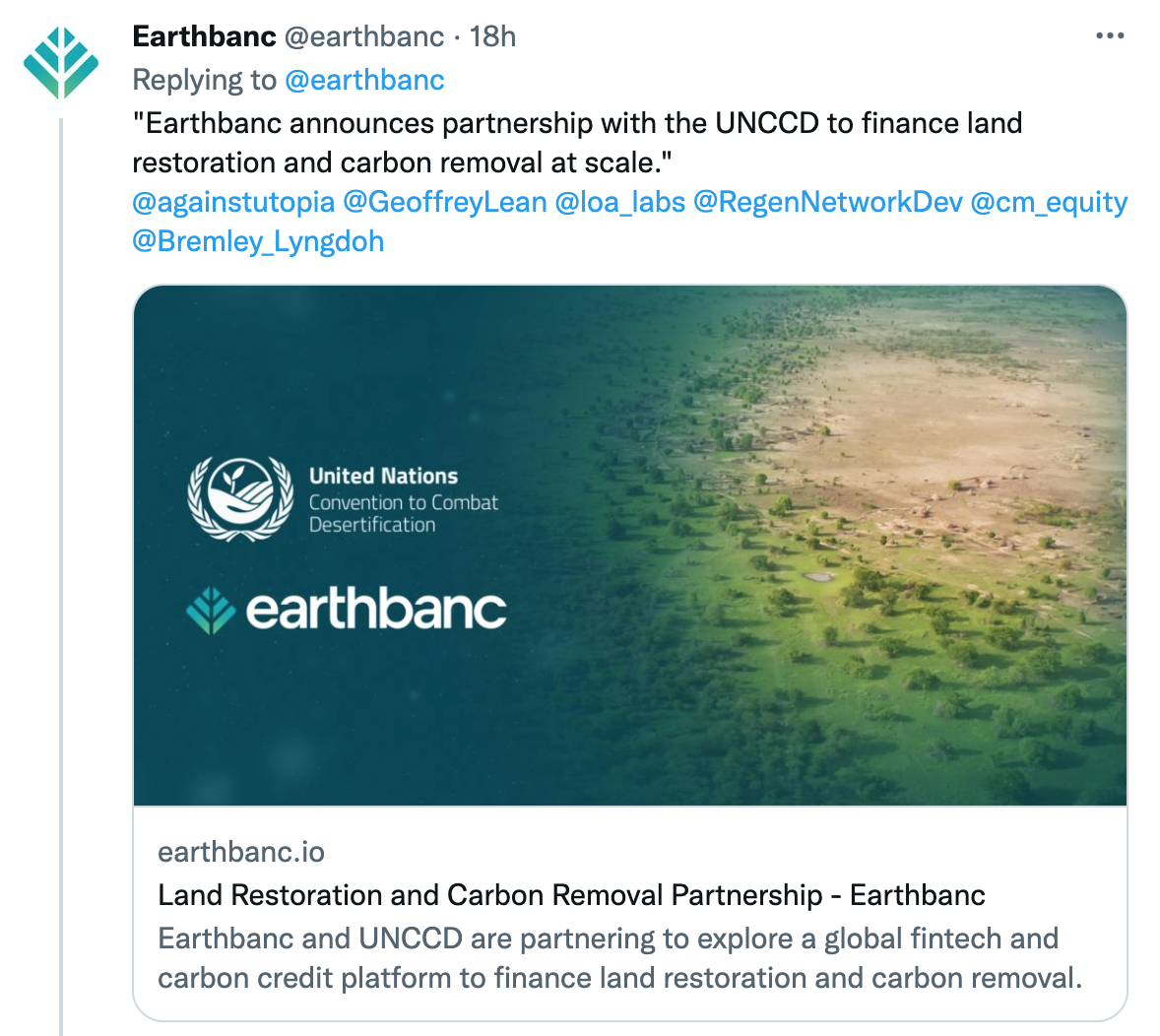Open the @RegenNetworkDev mention
The image size is (1160, 1036).
pos(828,202)
